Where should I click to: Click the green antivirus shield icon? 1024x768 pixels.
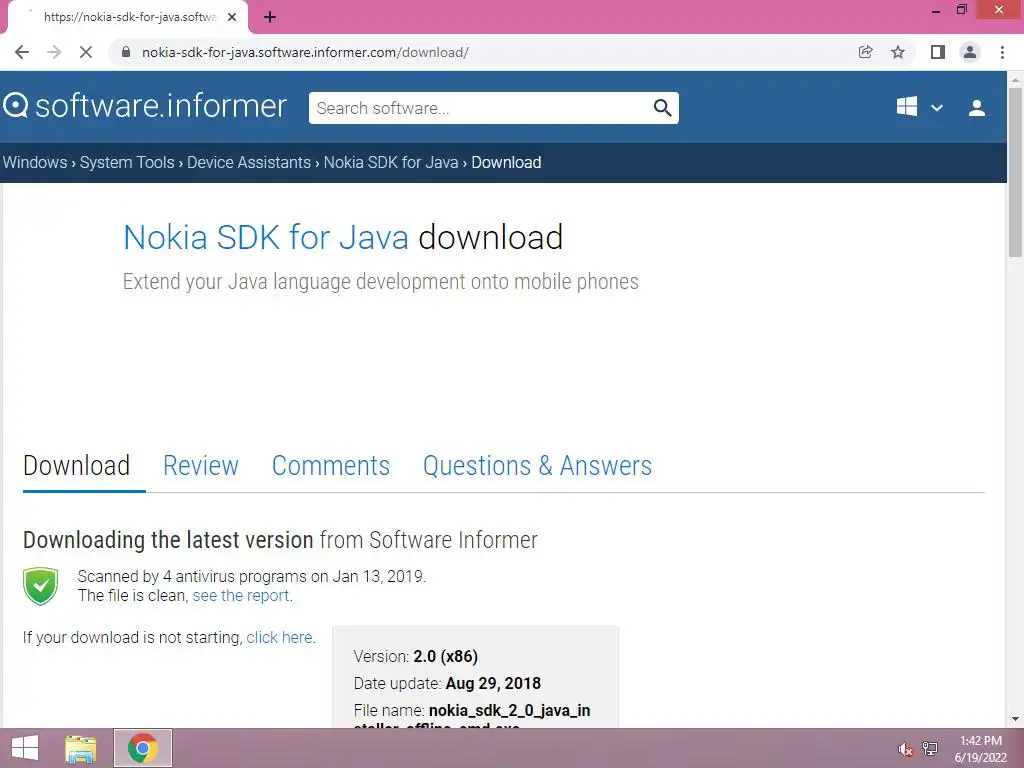pos(40,586)
